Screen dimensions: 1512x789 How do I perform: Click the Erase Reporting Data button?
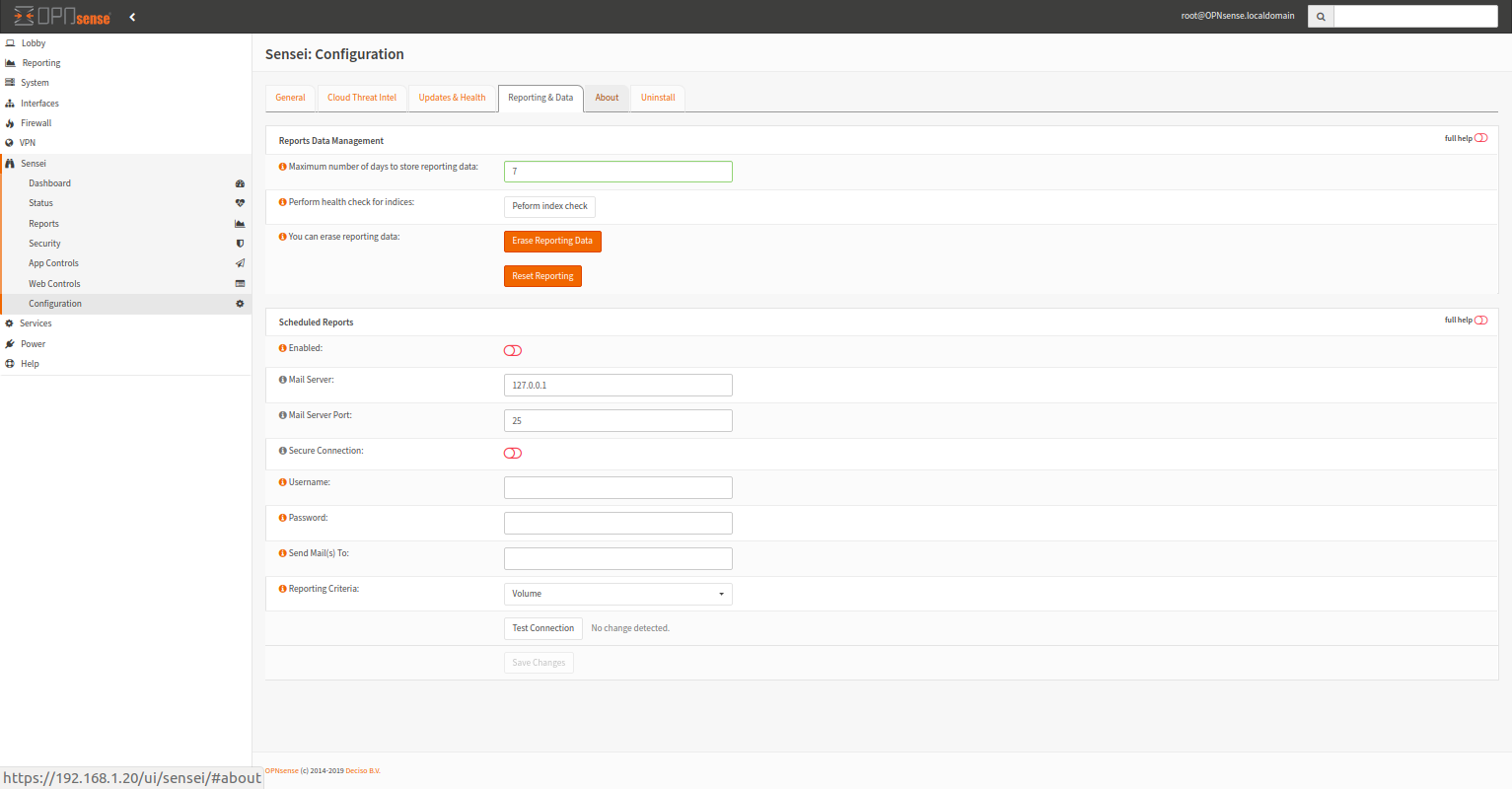click(552, 241)
